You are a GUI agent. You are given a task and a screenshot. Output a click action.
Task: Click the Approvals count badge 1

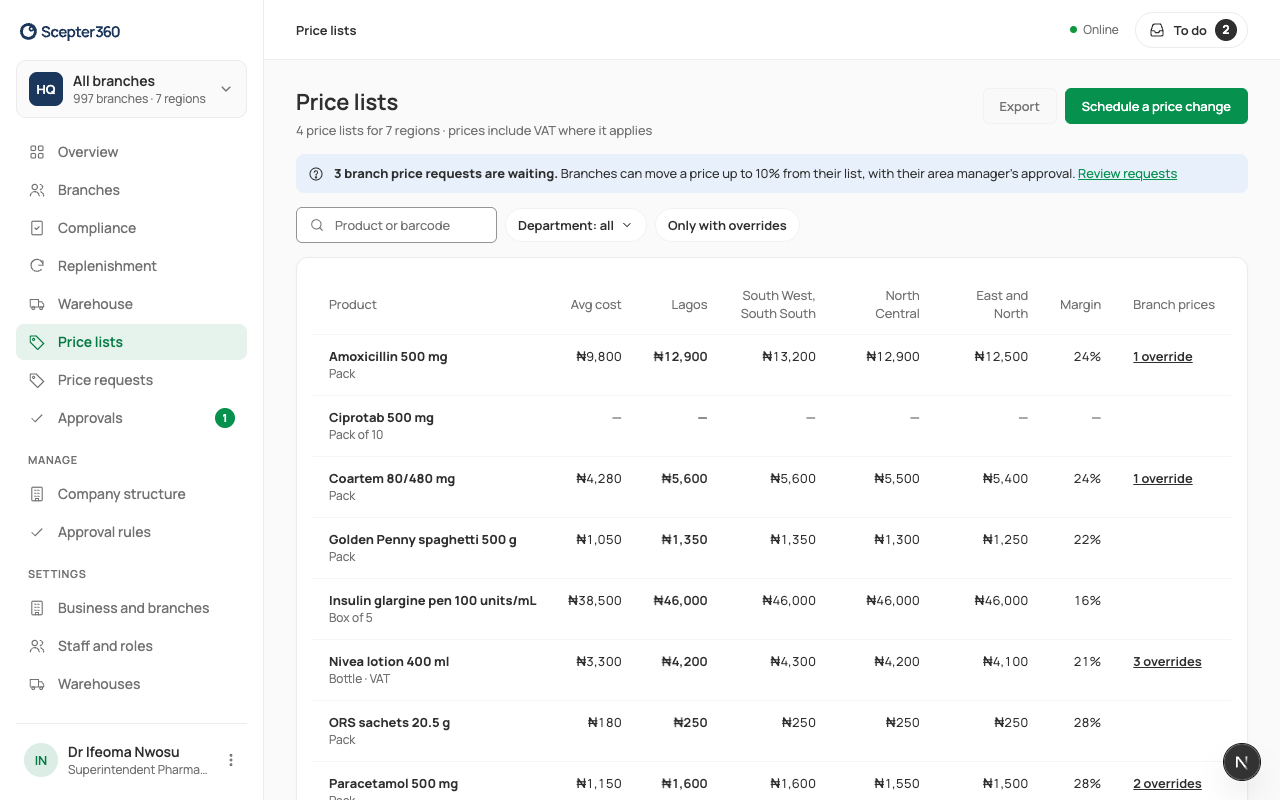[225, 418]
